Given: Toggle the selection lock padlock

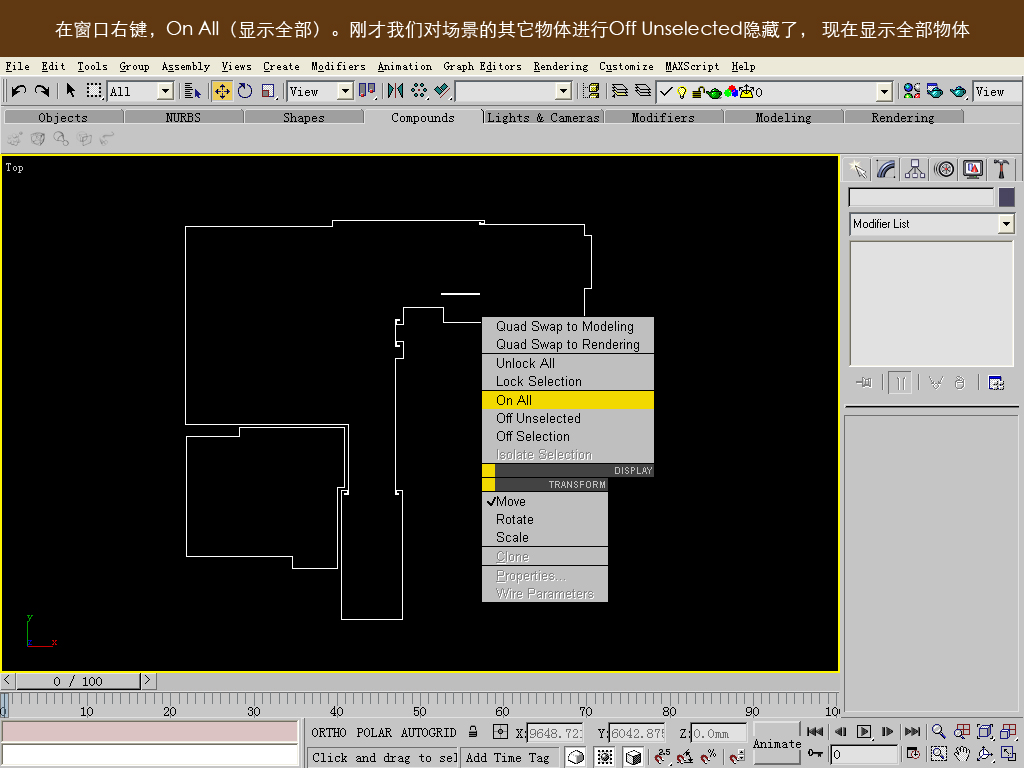Looking at the screenshot, I should [x=473, y=732].
